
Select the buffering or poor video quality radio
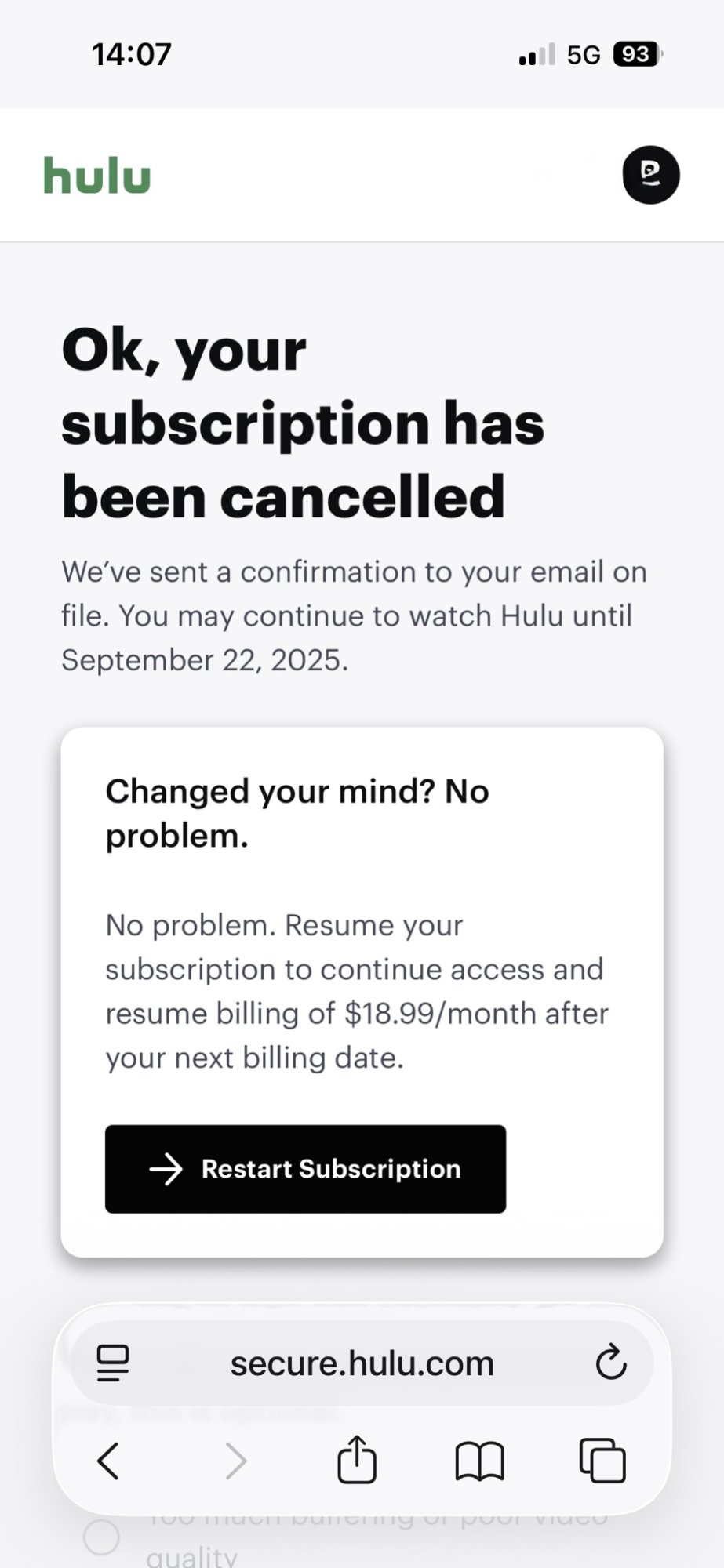tap(102, 1537)
